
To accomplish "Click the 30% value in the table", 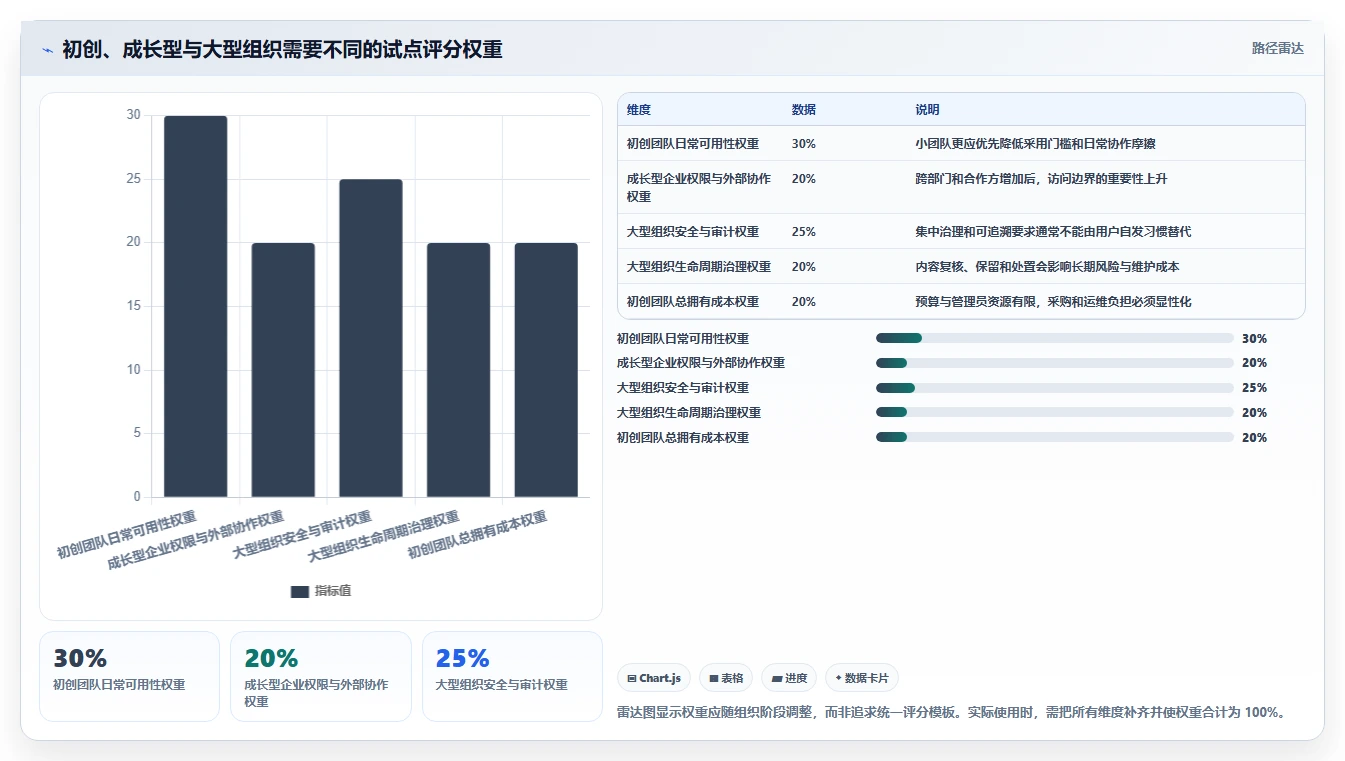I will click(803, 144).
